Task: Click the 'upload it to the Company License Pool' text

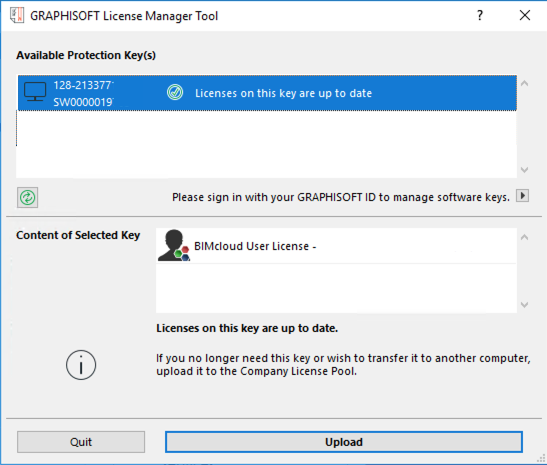Action: click(x=256, y=371)
